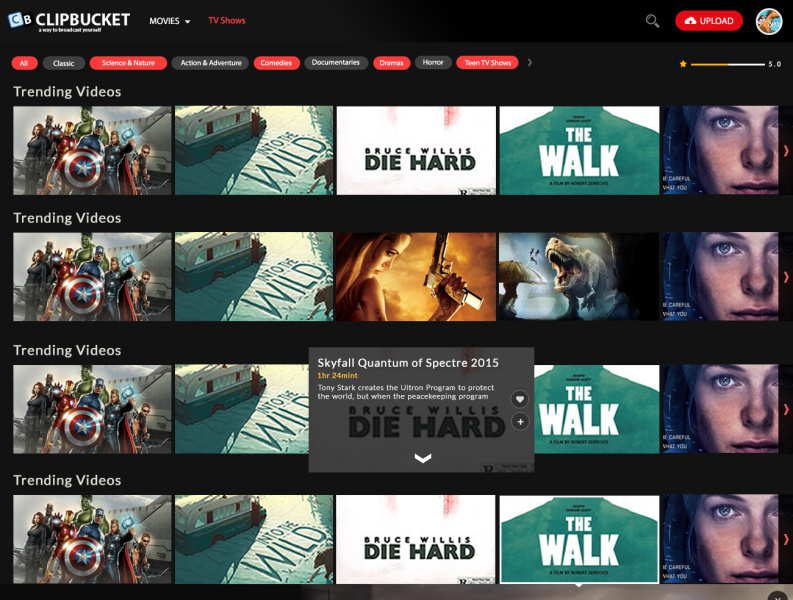Image resolution: width=793 pixels, height=600 pixels.
Task: Advance third Trending Videos row with red arrow
Action: point(786,409)
